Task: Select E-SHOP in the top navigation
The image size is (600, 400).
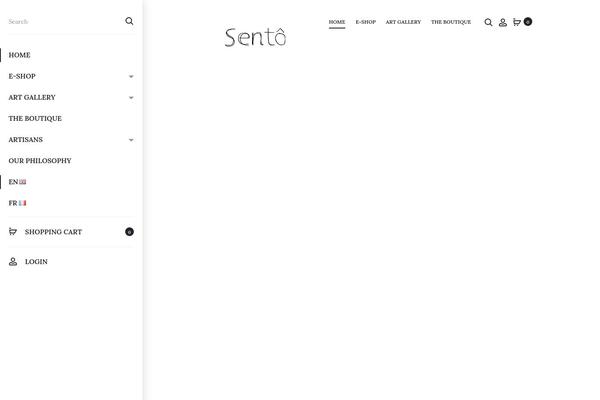Action: [x=366, y=22]
